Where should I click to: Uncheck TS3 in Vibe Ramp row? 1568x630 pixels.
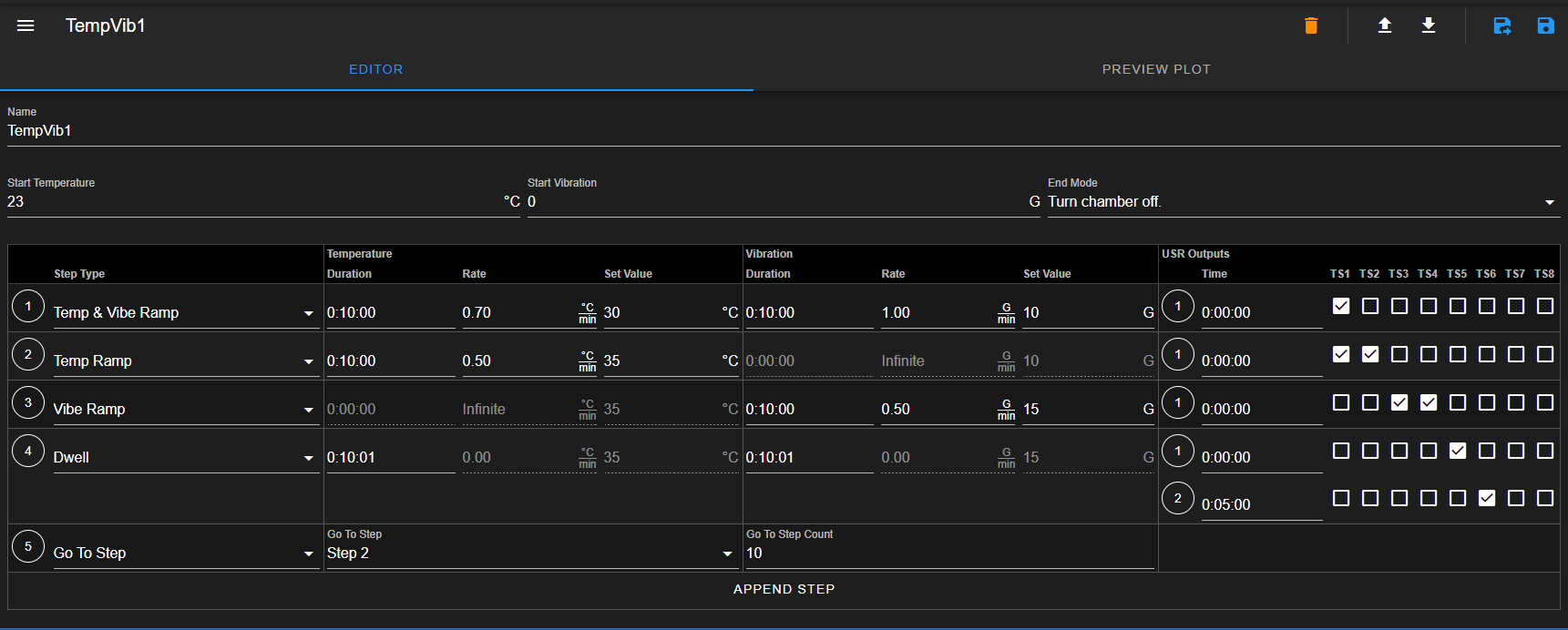(1399, 402)
